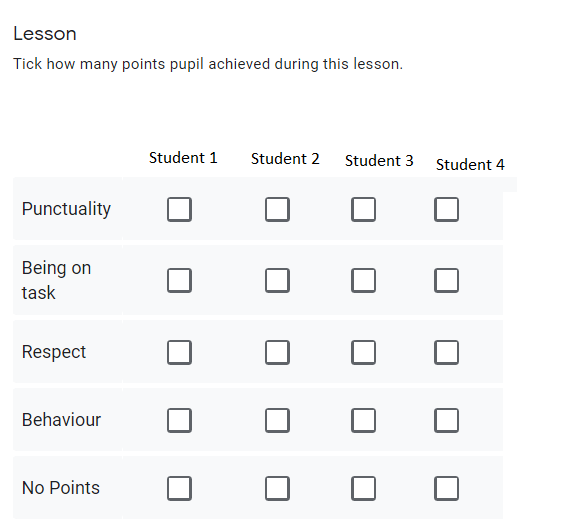Select Respect checkbox for Student 2
Screen dimensions: 570x522
click(277, 352)
